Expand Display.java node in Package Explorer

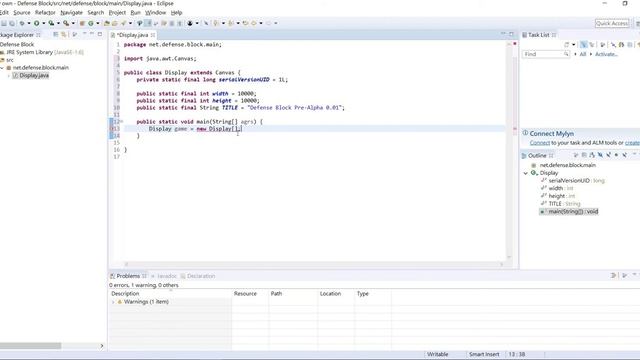pos(9,76)
